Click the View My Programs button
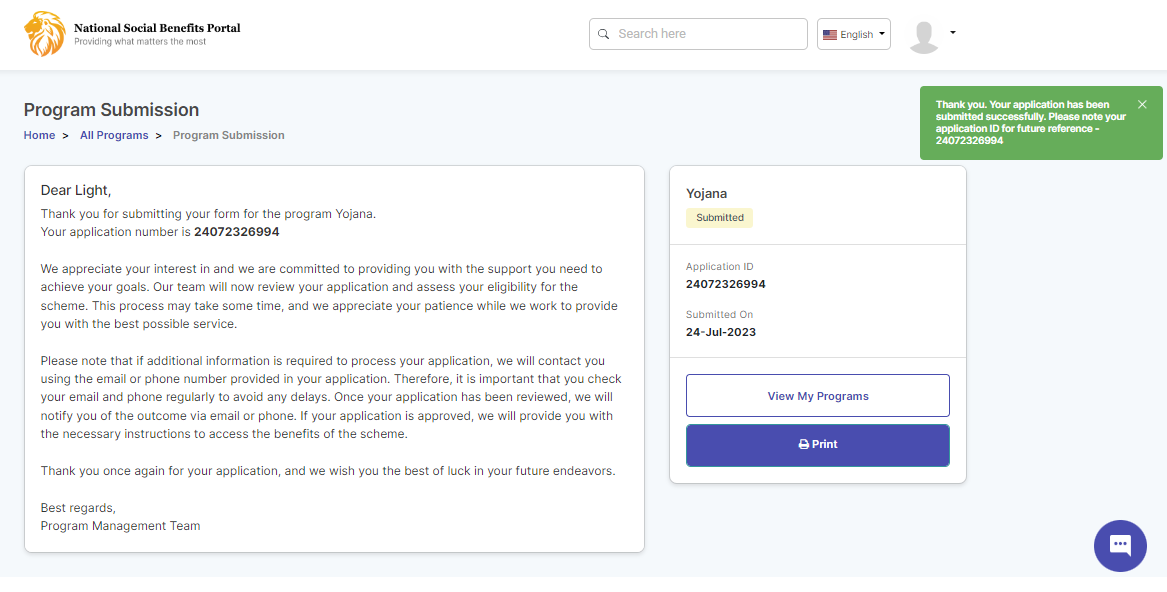Viewport: 1167px width, 592px height. click(817, 396)
